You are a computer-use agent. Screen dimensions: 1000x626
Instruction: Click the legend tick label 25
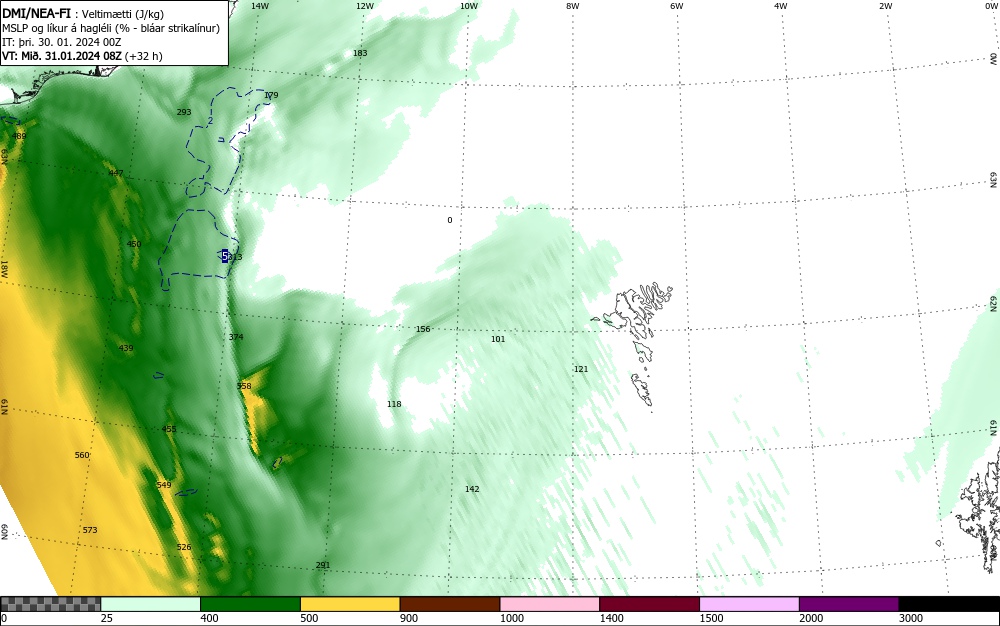pyautogui.click(x=107, y=618)
